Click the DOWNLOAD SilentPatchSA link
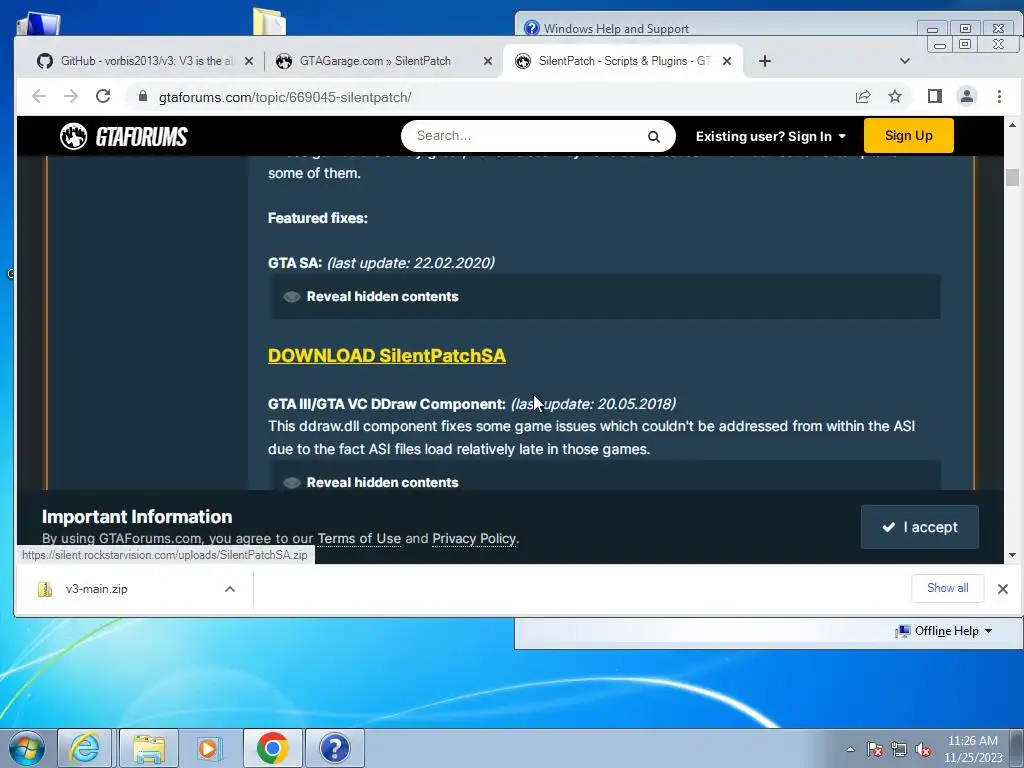Viewport: 1024px width, 768px height. 387,355
